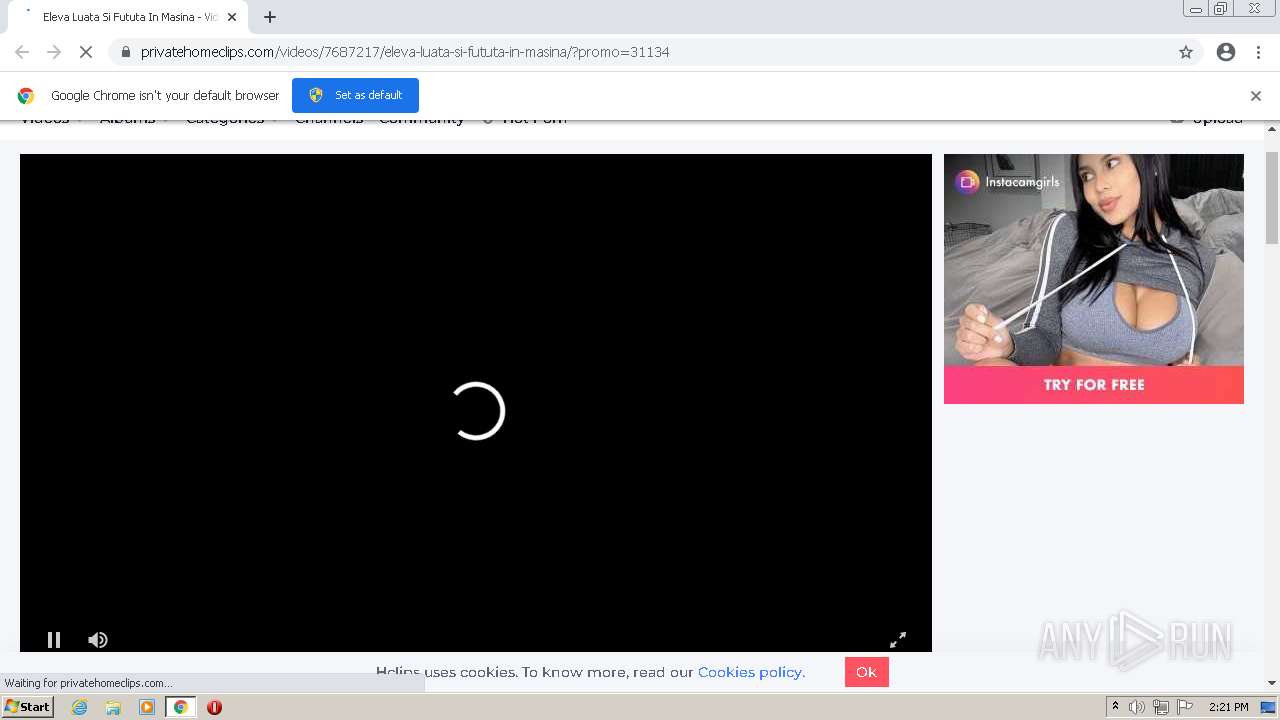
Task: Click the browser back arrow
Action: (x=22, y=52)
